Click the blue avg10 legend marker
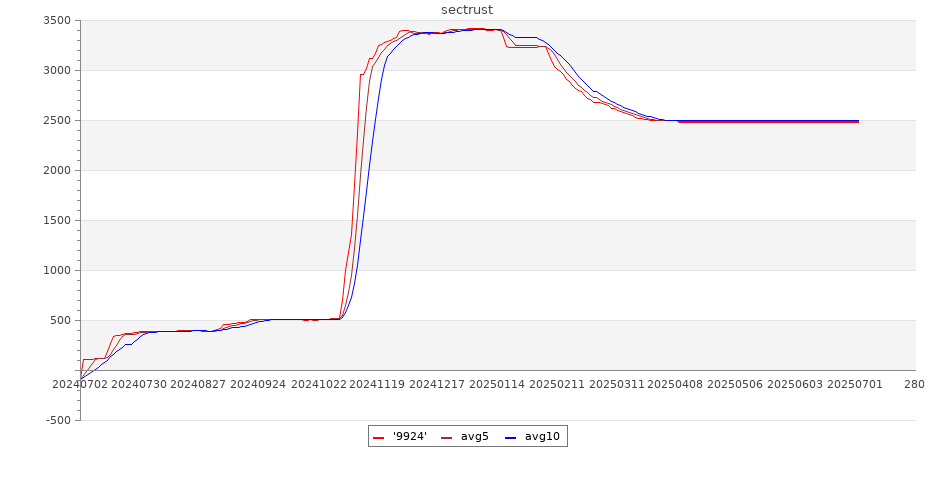935x500 pixels. [510, 437]
